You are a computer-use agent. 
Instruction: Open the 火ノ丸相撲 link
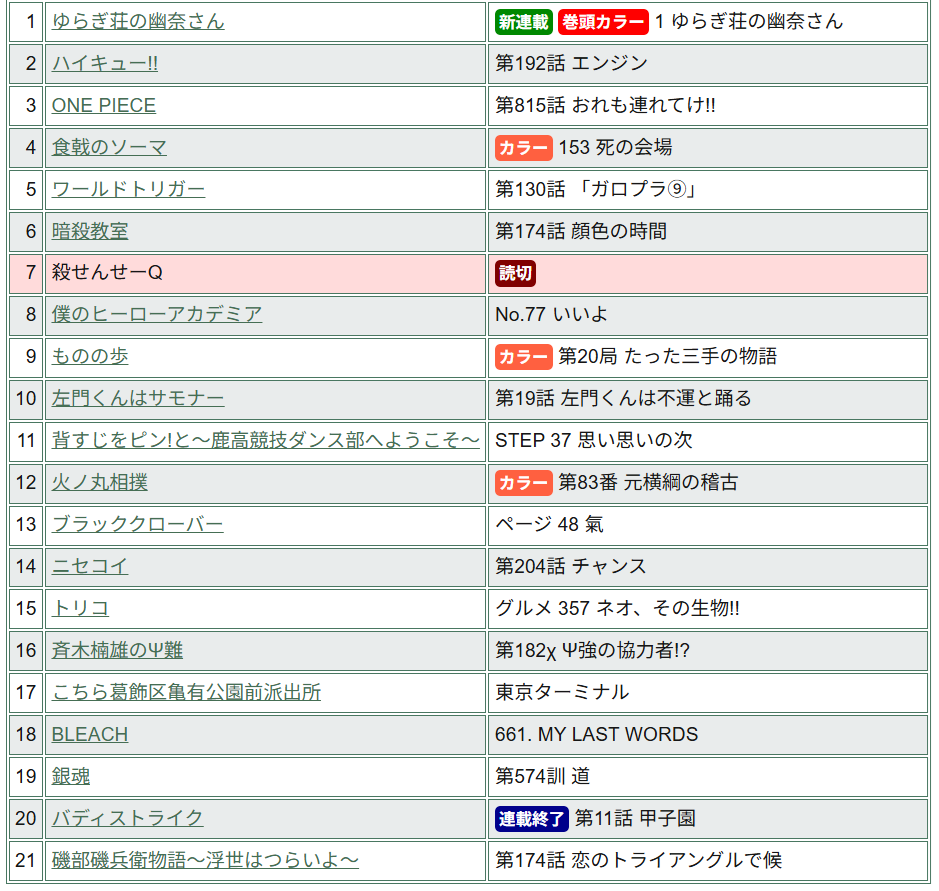tap(100, 482)
